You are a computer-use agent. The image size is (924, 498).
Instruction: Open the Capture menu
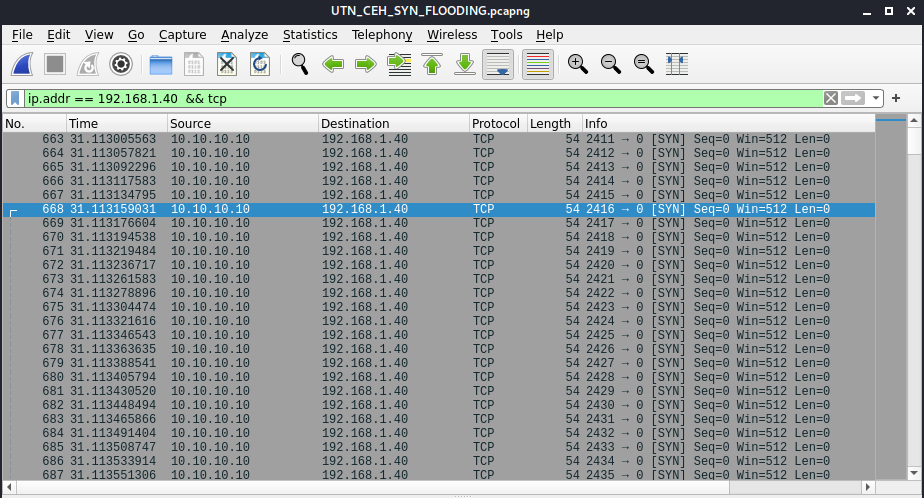(183, 35)
